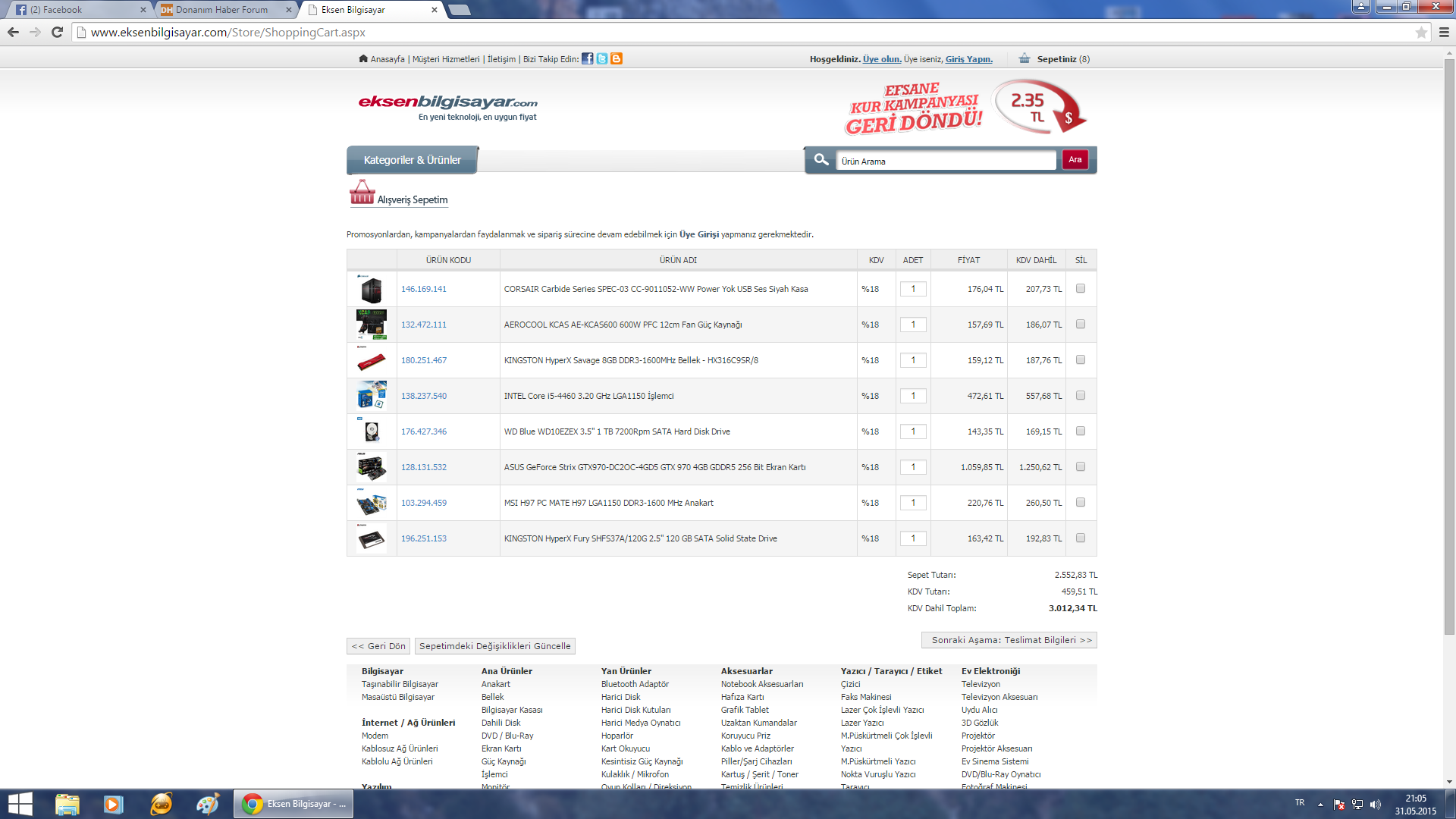Click the browser forward arrow
1456x819 pixels.
click(x=35, y=32)
